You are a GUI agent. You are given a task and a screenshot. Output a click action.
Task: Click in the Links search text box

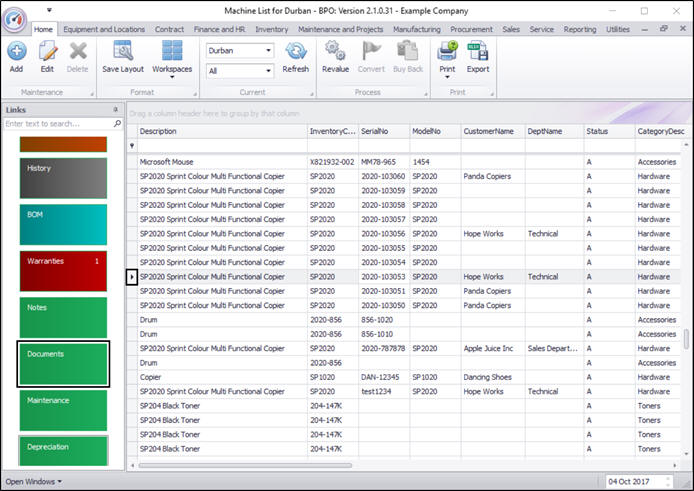(x=57, y=124)
